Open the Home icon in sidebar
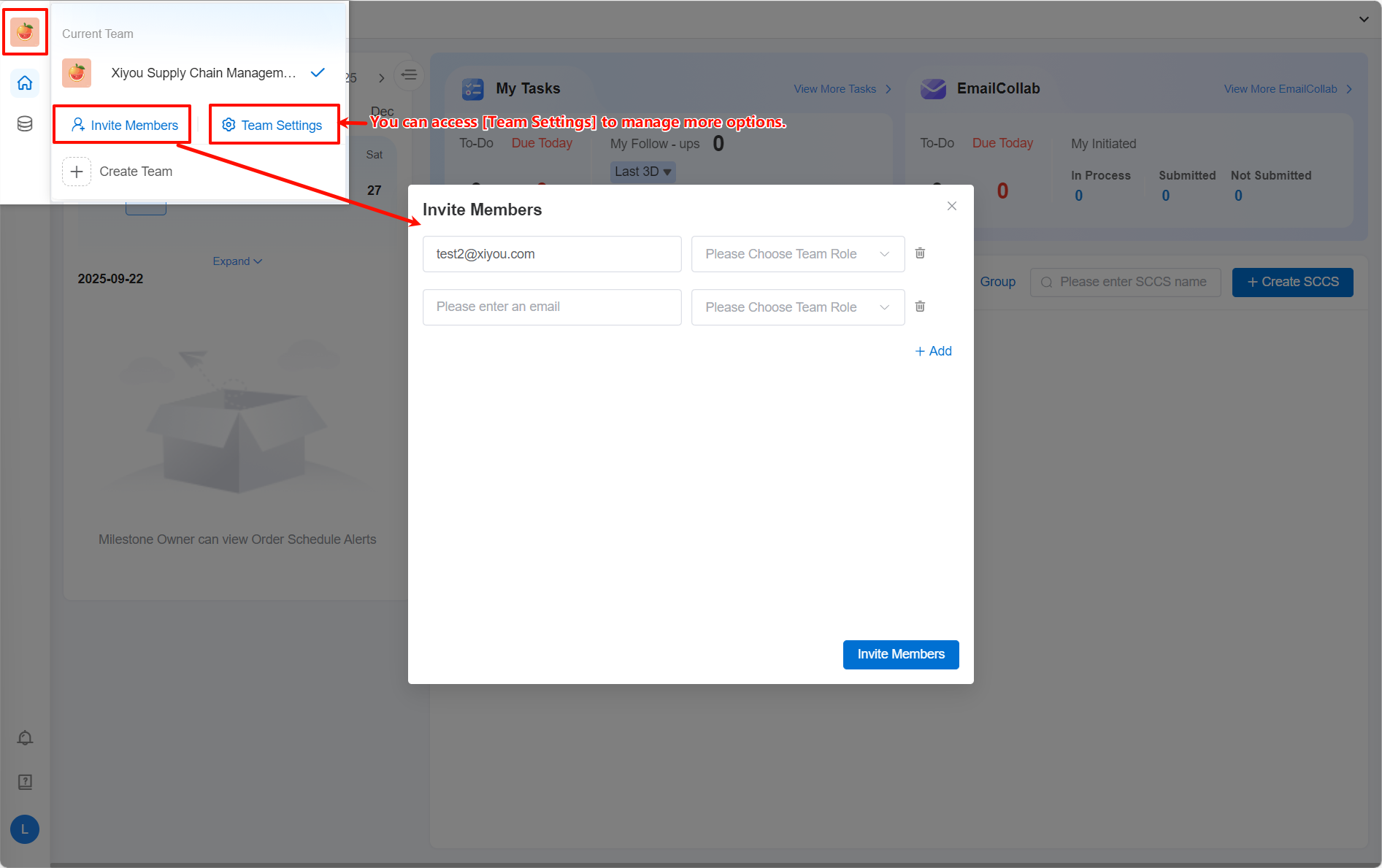1382x868 pixels. [25, 83]
